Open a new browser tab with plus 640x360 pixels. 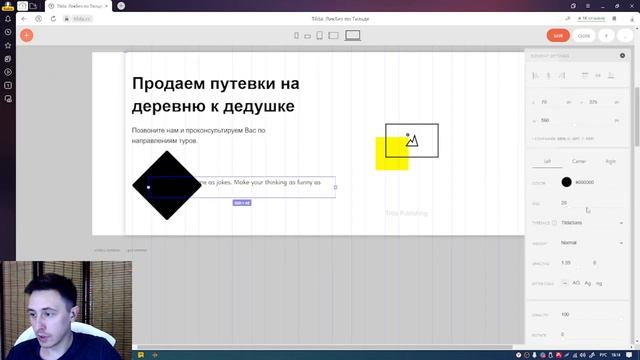121,6
